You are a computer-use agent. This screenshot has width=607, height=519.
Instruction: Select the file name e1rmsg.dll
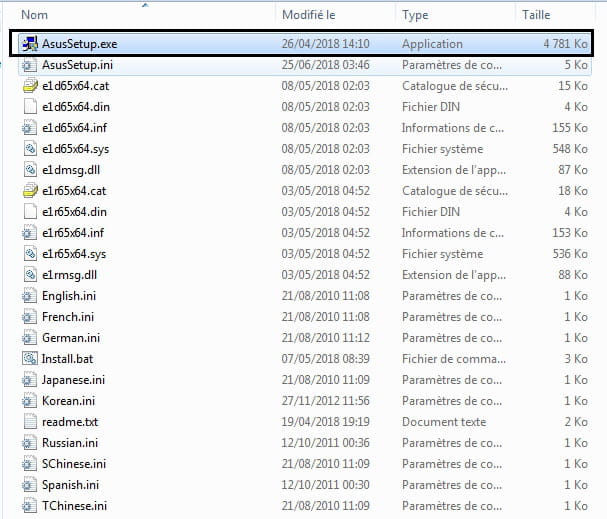(69, 275)
